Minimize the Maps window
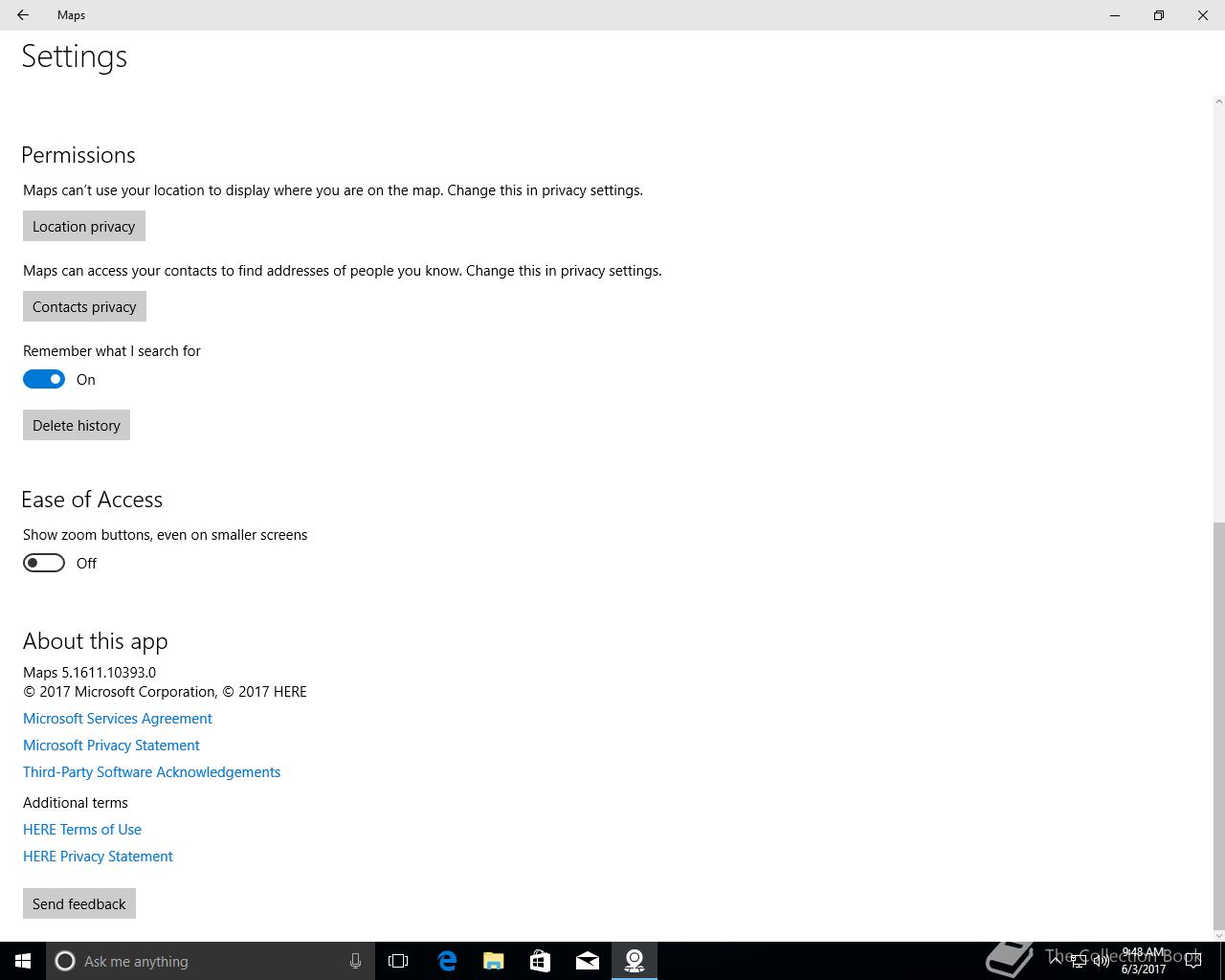1225x980 pixels. [1115, 15]
